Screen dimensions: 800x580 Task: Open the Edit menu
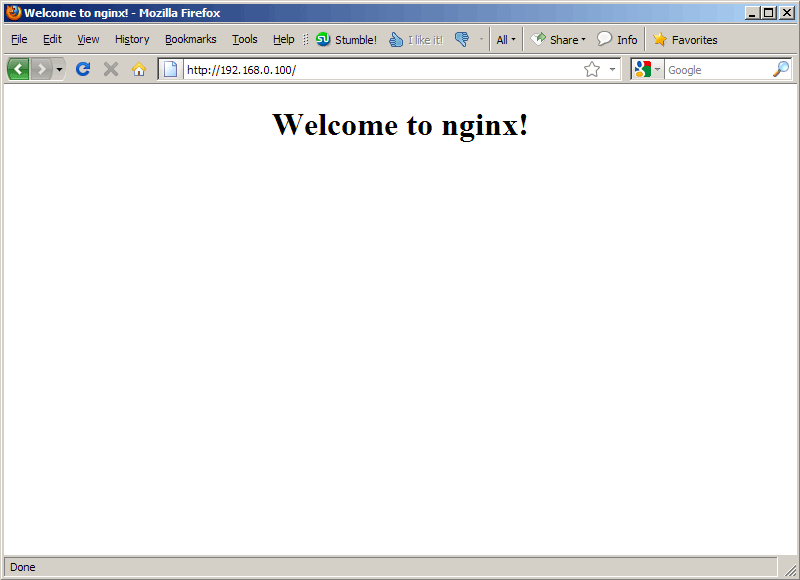coord(52,39)
